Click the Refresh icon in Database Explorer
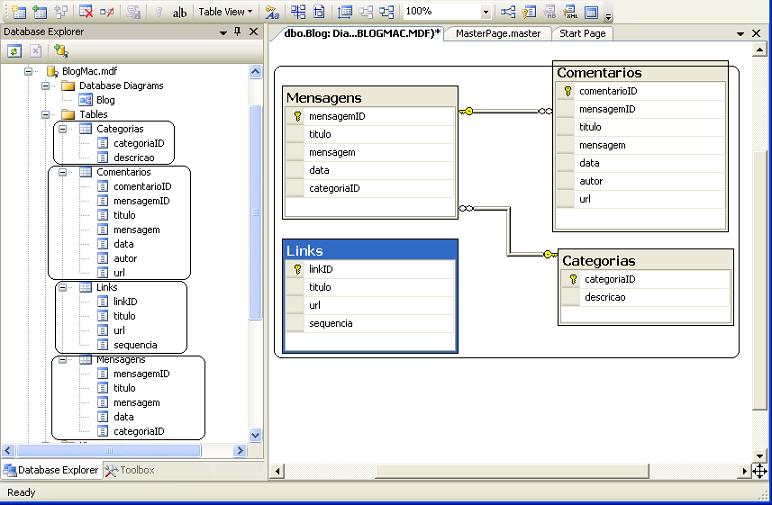The image size is (772, 505). tap(15, 51)
